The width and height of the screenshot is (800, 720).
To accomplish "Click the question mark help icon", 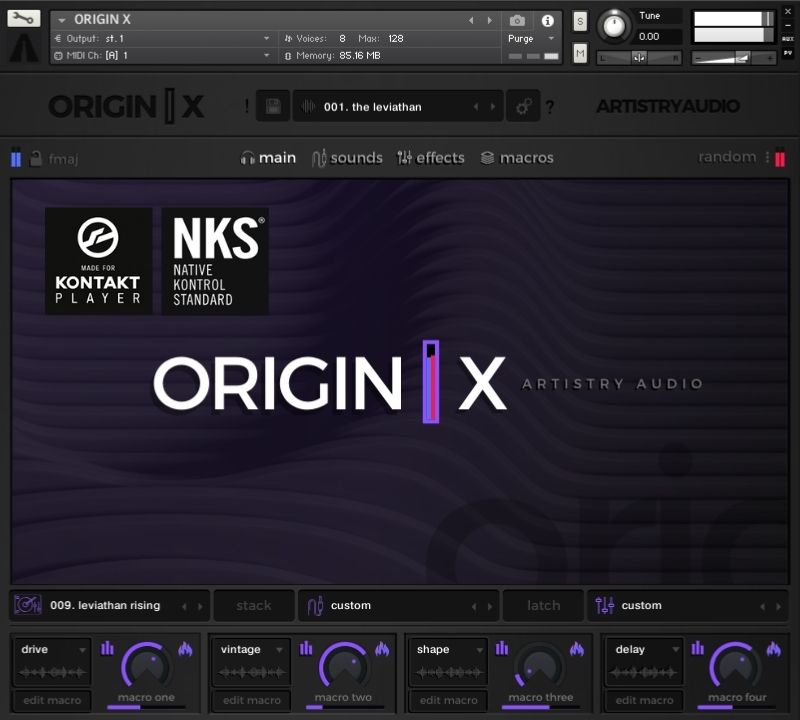I will [550, 107].
